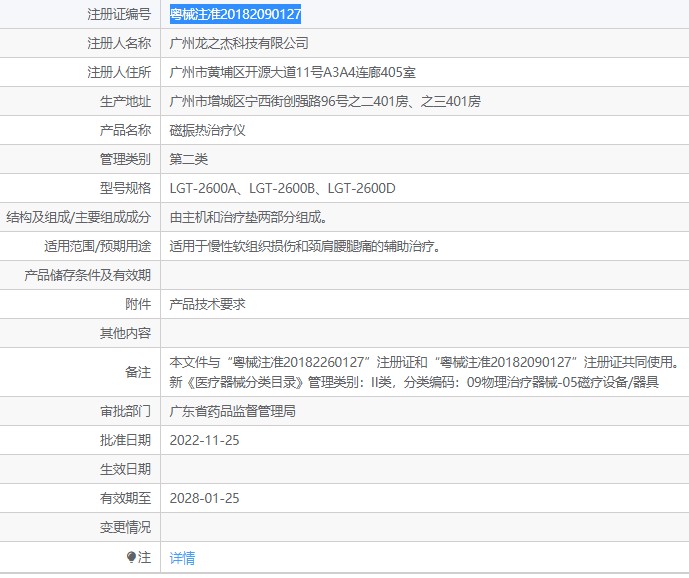
Task: Select registration number 粤械注准20182090127
Action: [x=235, y=14]
